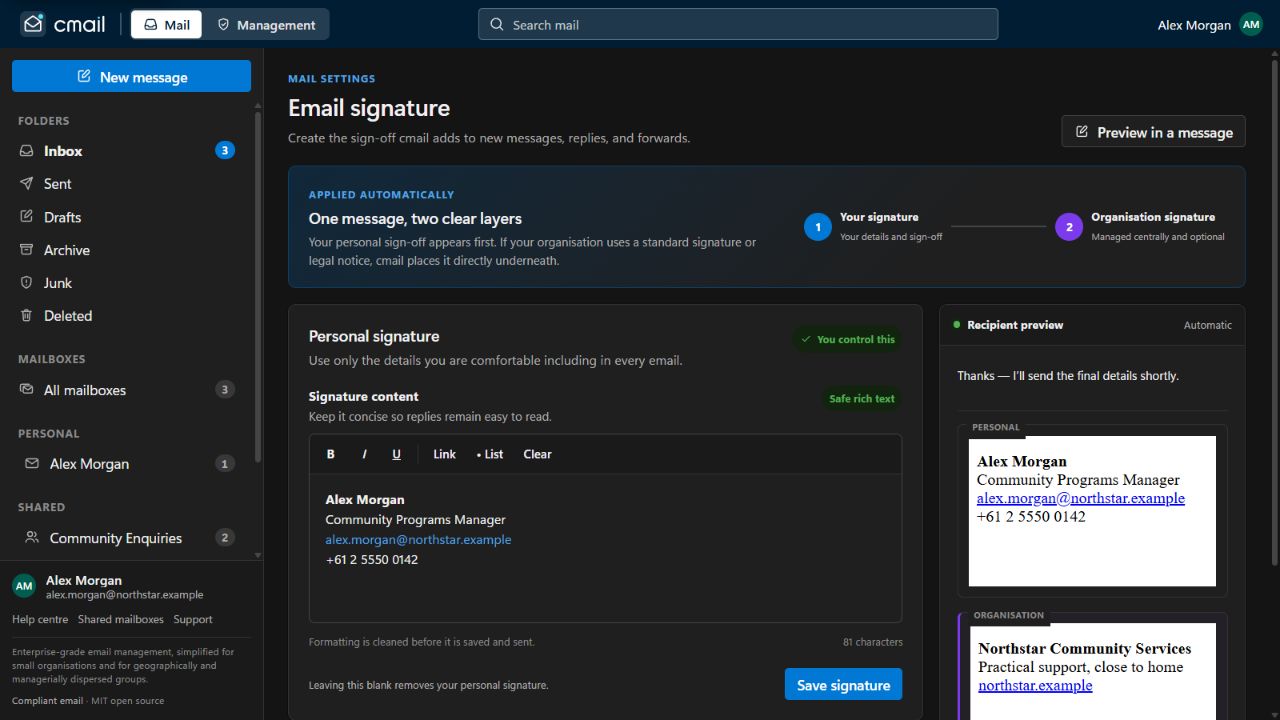This screenshot has width=1280, height=720.
Task: Open the Drafts folder
Action: [127, 217]
